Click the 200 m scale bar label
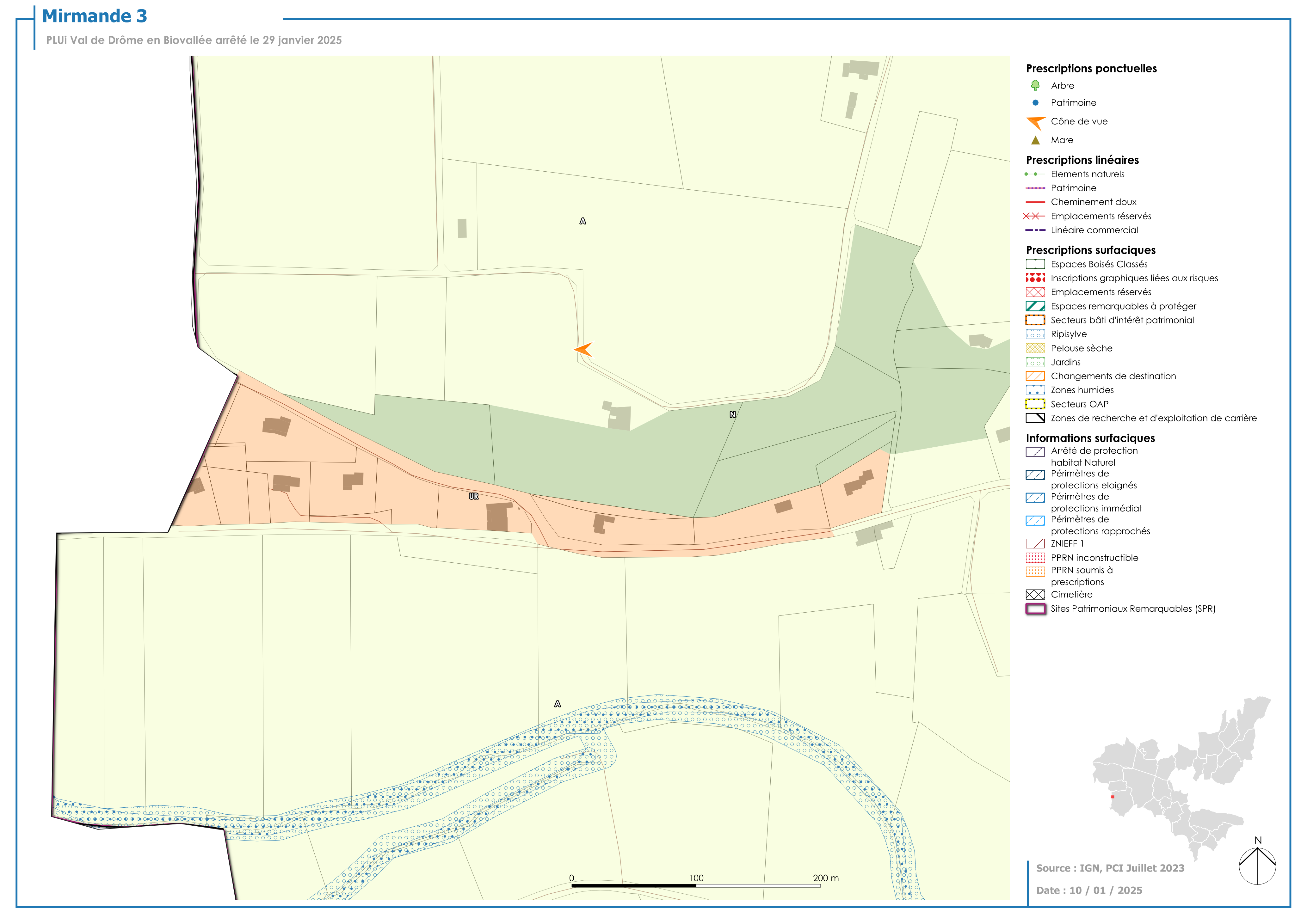 click(825, 878)
